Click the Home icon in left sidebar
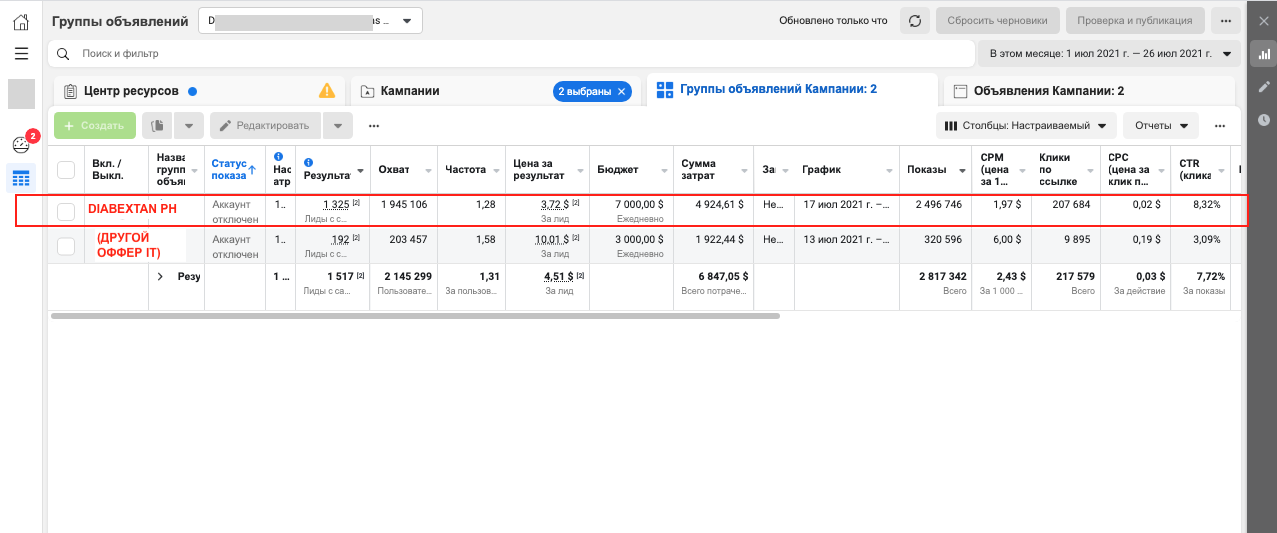The height and width of the screenshot is (533, 1277). tap(21, 21)
